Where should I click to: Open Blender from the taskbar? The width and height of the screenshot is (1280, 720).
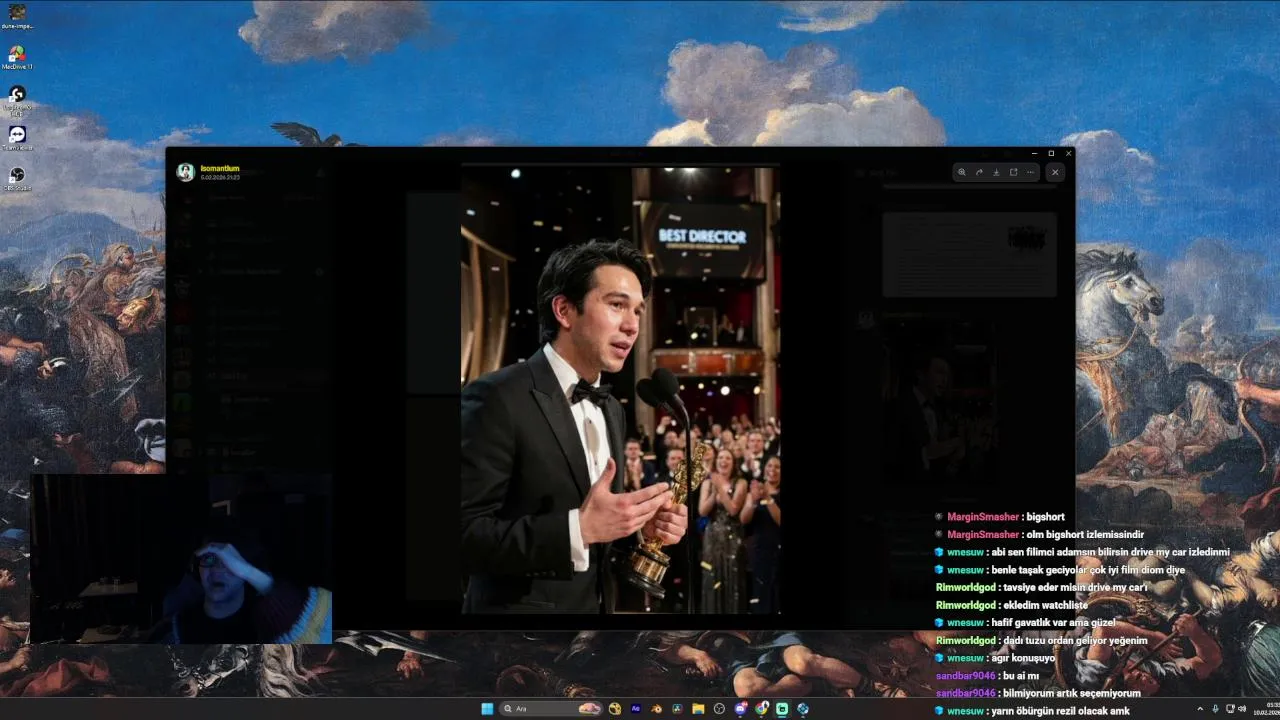coord(656,709)
